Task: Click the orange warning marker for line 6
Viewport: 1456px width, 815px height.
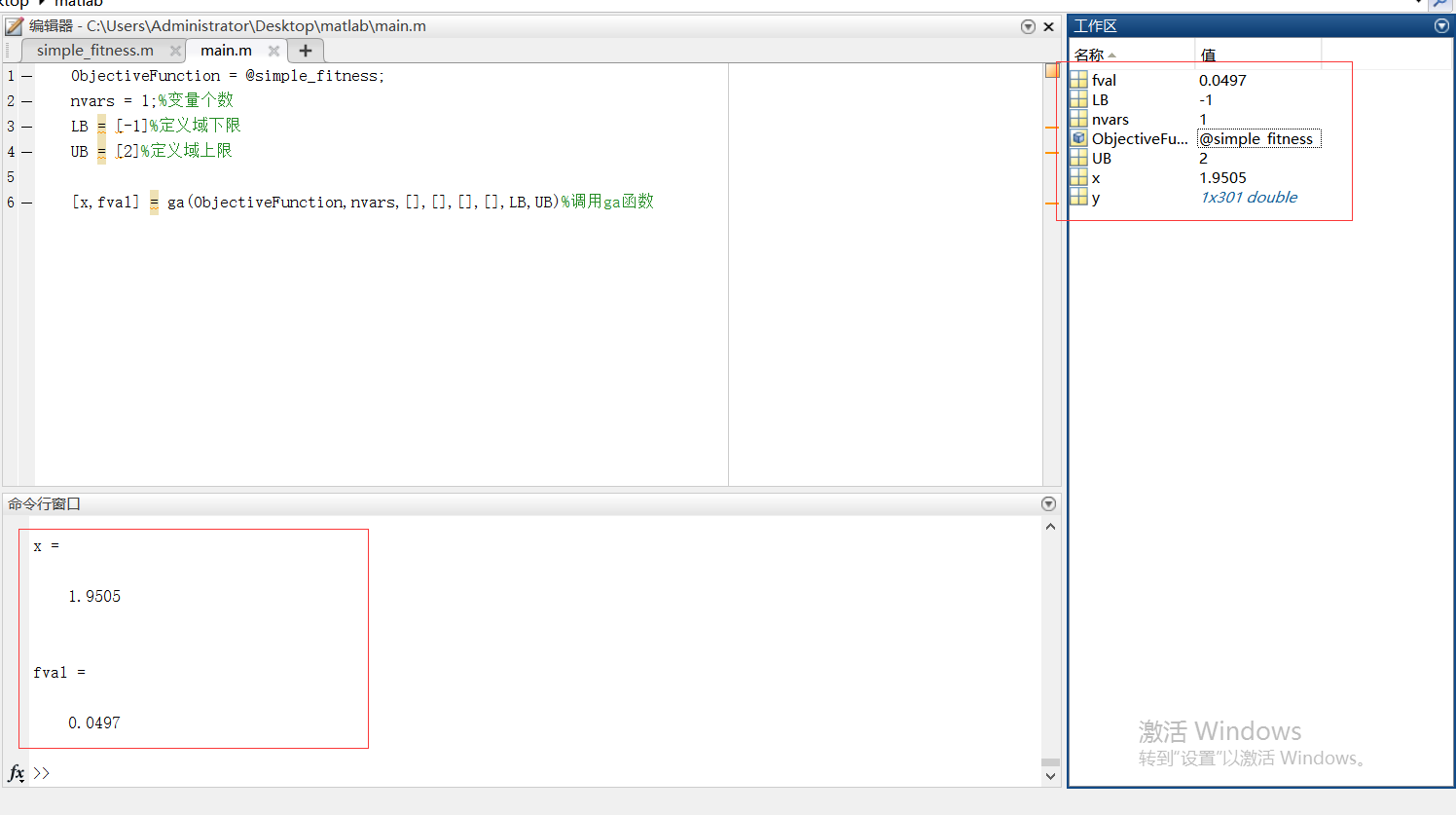Action: coord(1051,204)
